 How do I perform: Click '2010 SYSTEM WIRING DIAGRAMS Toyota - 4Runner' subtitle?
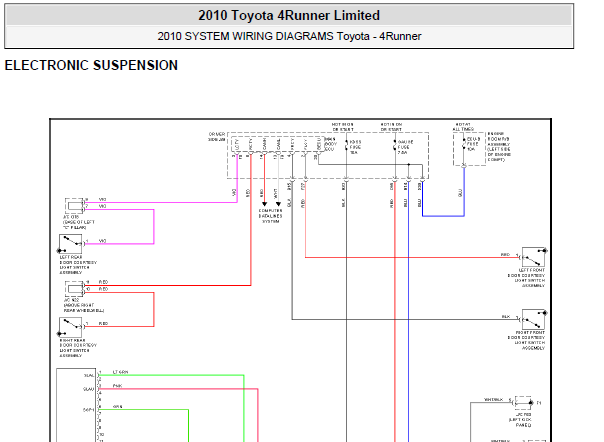point(289,36)
